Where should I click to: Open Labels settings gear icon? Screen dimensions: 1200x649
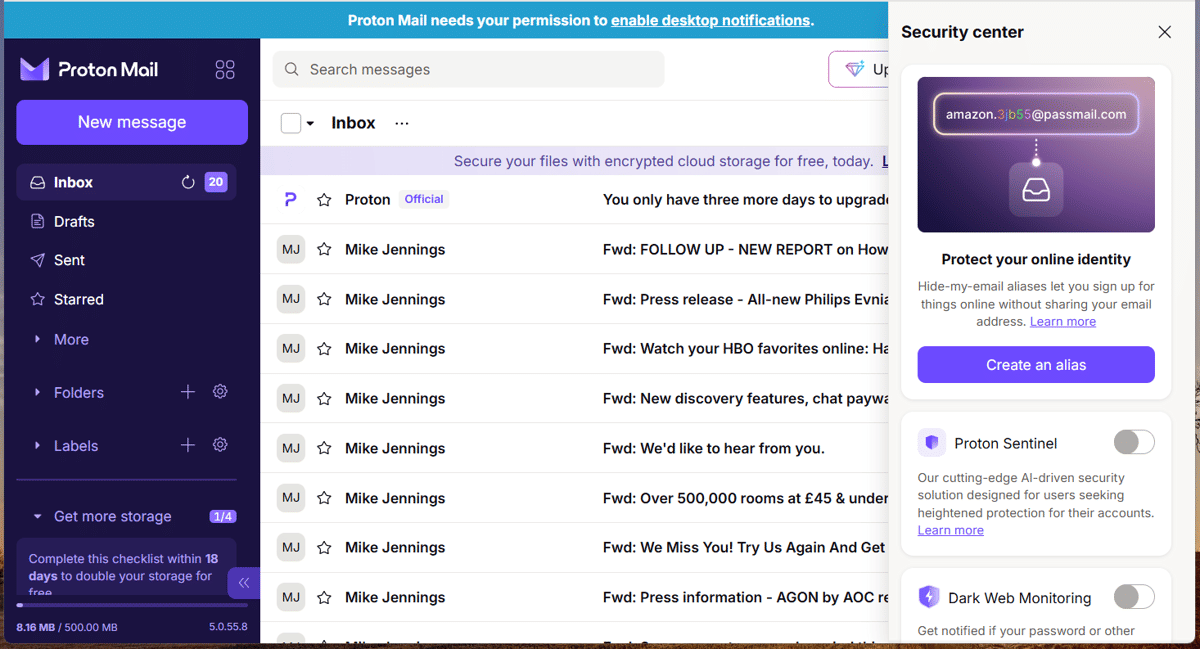pyautogui.click(x=220, y=445)
